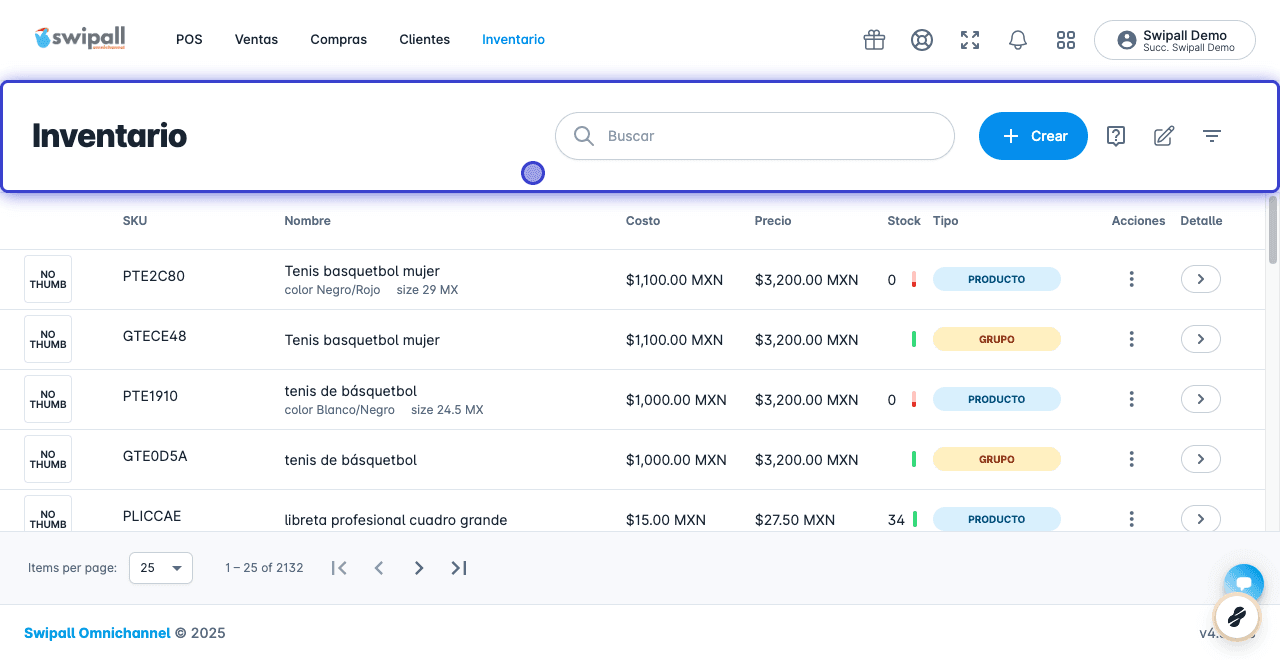Click NO THUMB thumbnail for GTE0D5A

(x=48, y=459)
